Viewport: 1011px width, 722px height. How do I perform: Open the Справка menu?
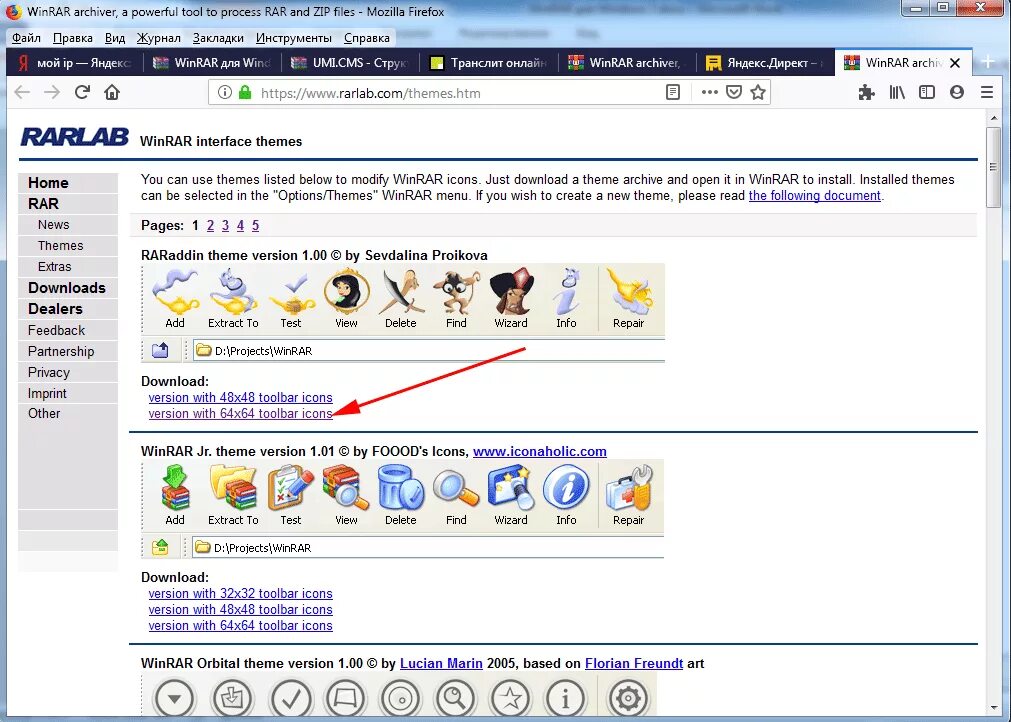(x=366, y=37)
